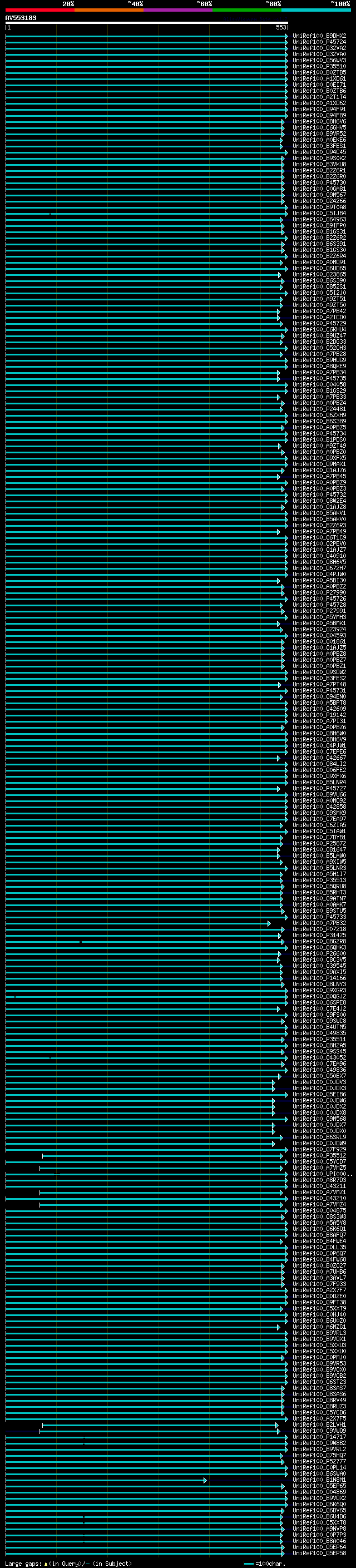Open hit UniRef100_Q7F933
This screenshot has width=356, height=1568.
coord(319,1284)
